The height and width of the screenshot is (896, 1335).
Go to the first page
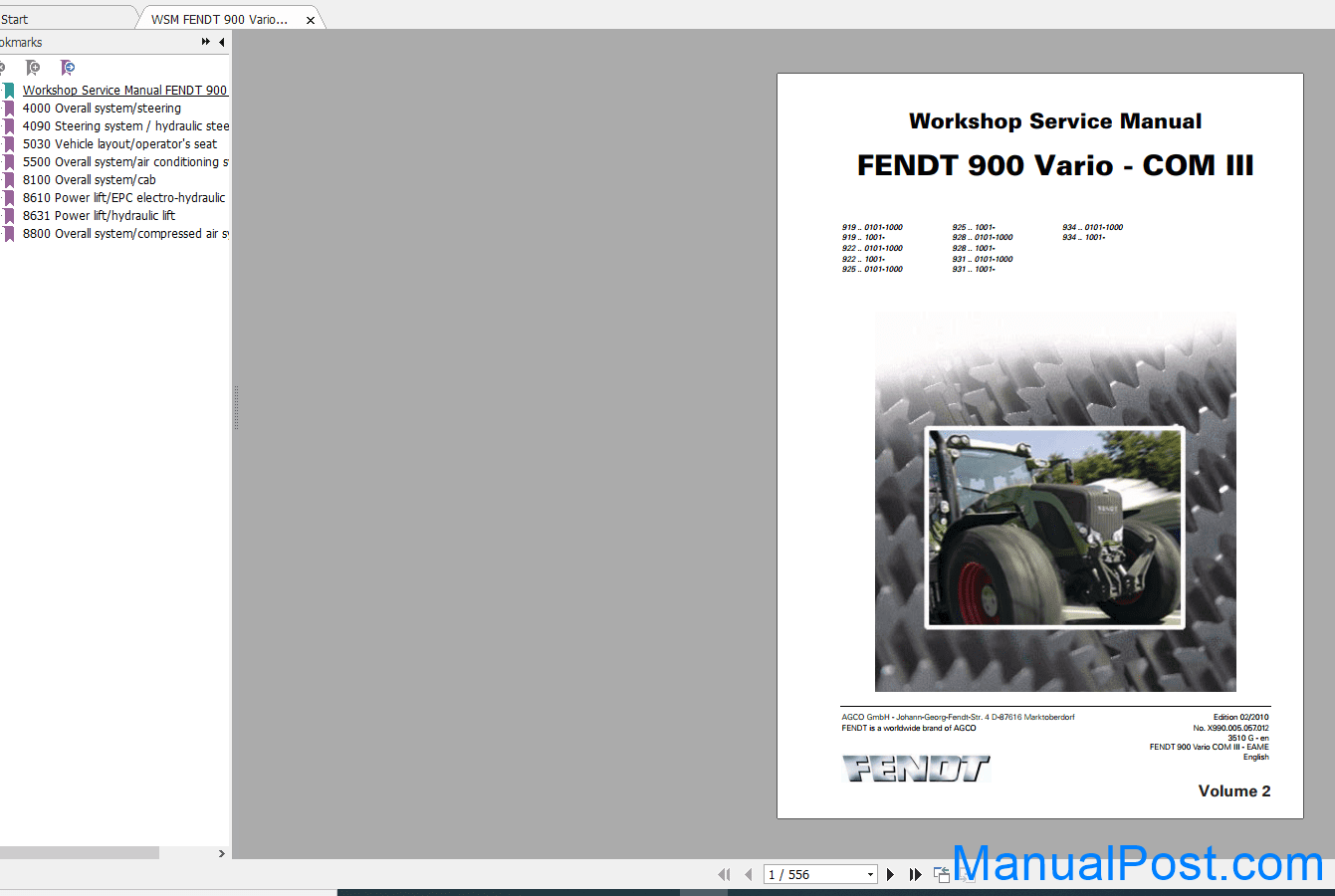724,874
